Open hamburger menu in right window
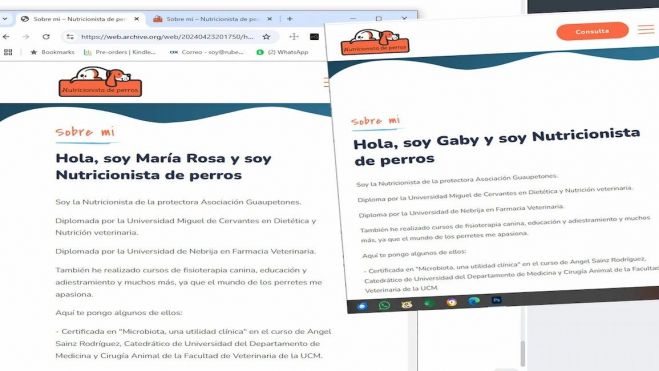 pyautogui.click(x=646, y=29)
